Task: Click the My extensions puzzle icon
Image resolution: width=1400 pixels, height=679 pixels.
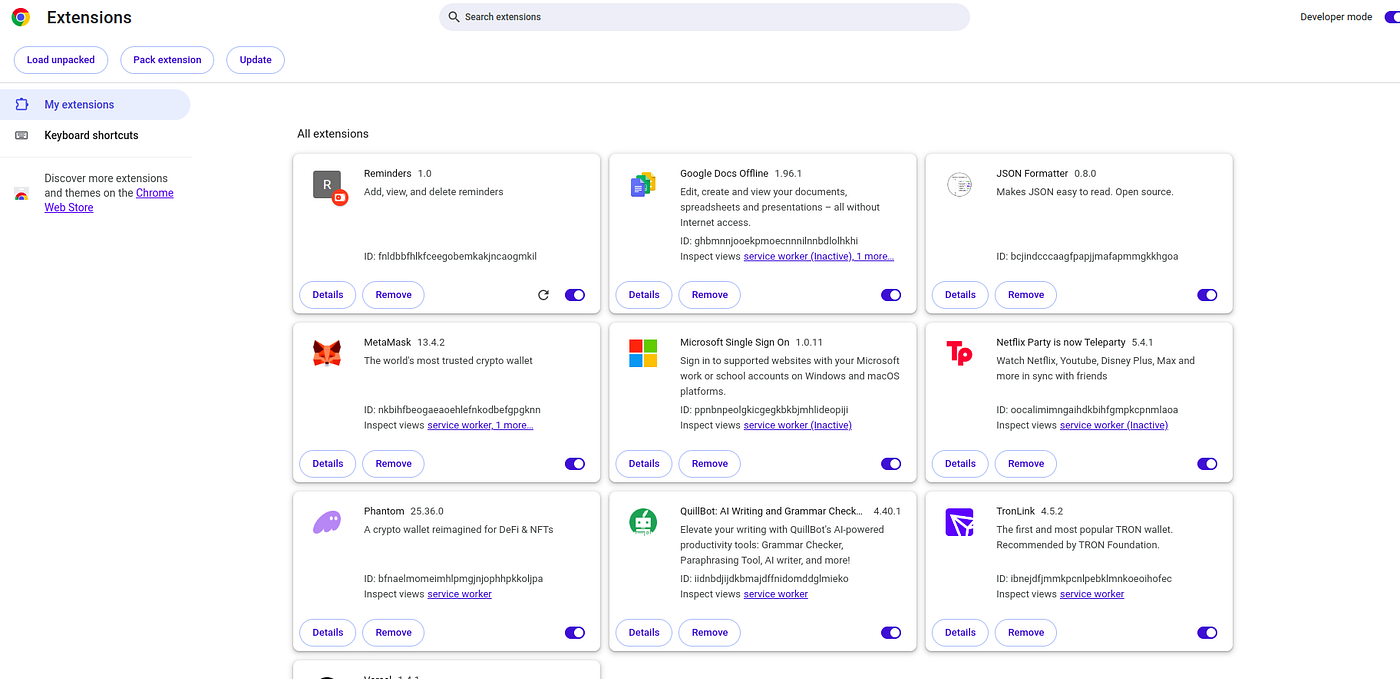Action: [x=22, y=104]
